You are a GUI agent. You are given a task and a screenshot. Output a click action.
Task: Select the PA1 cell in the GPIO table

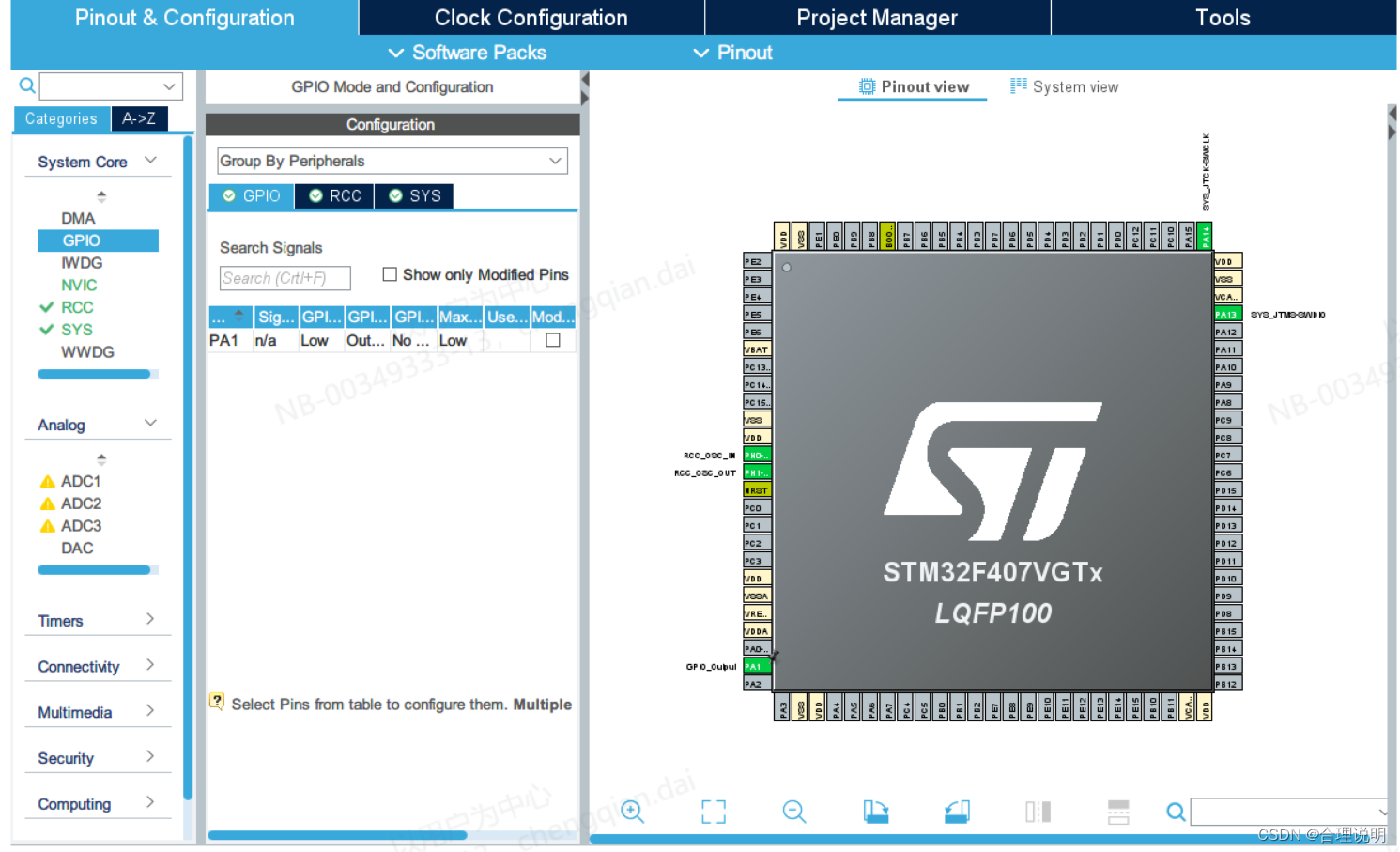[x=223, y=340]
